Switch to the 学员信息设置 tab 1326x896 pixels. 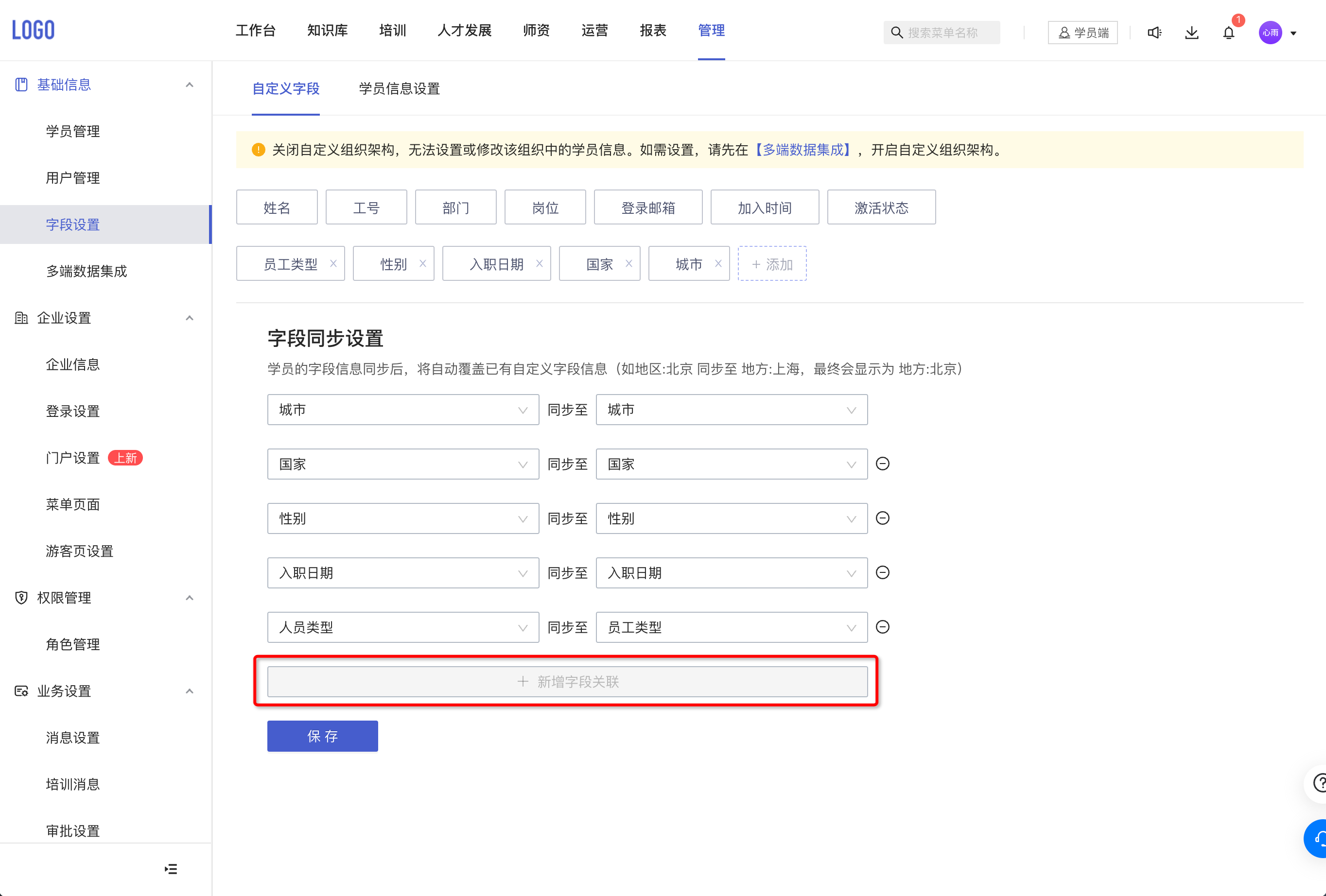(400, 88)
